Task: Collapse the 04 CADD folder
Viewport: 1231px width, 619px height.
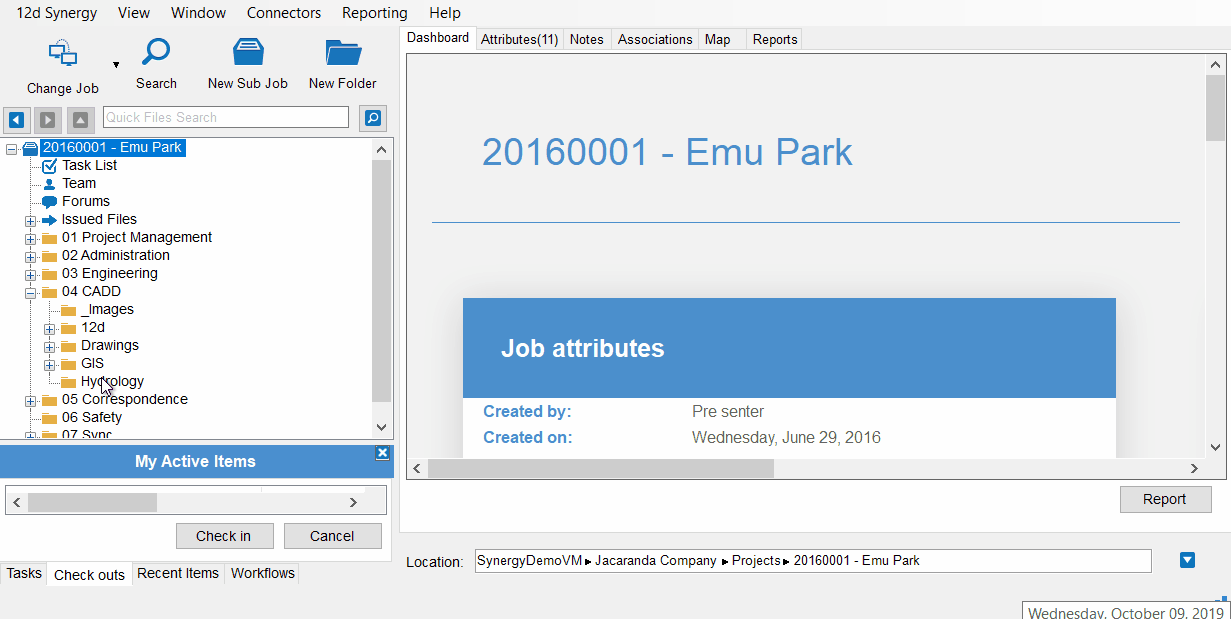Action: [x=31, y=292]
